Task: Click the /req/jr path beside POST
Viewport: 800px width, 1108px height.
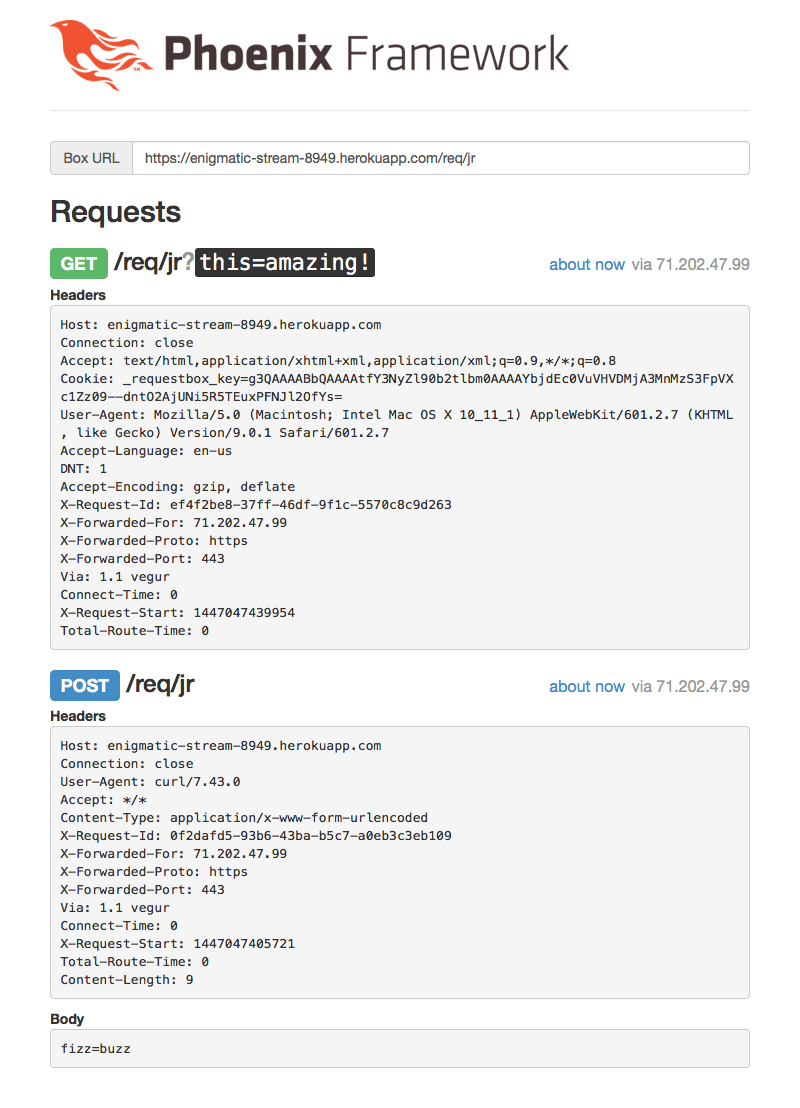Action: point(160,684)
